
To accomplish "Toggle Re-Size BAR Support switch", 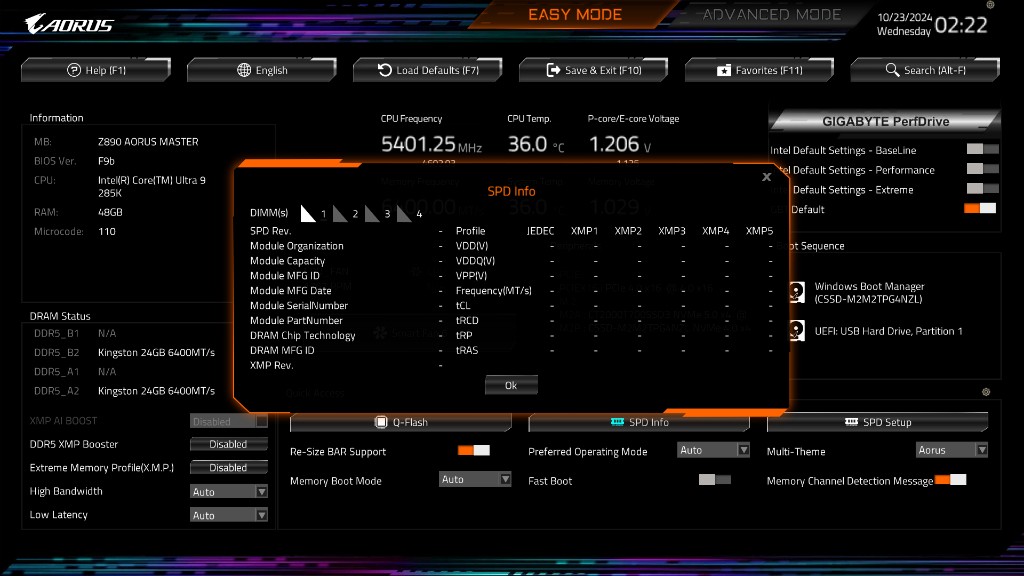I will tap(473, 451).
